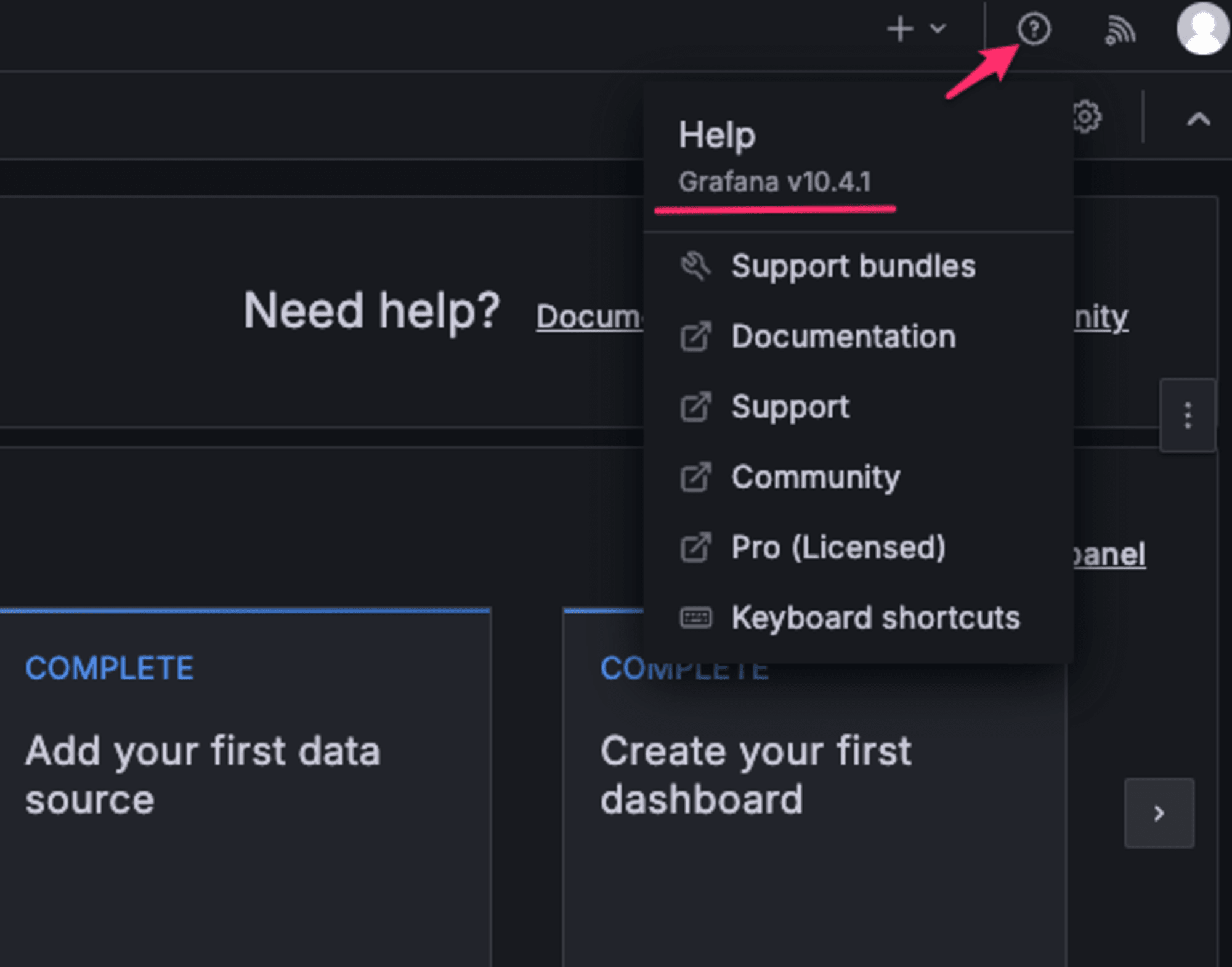
Task: Click external link icon beside Pro (Licensed)
Action: (x=695, y=547)
